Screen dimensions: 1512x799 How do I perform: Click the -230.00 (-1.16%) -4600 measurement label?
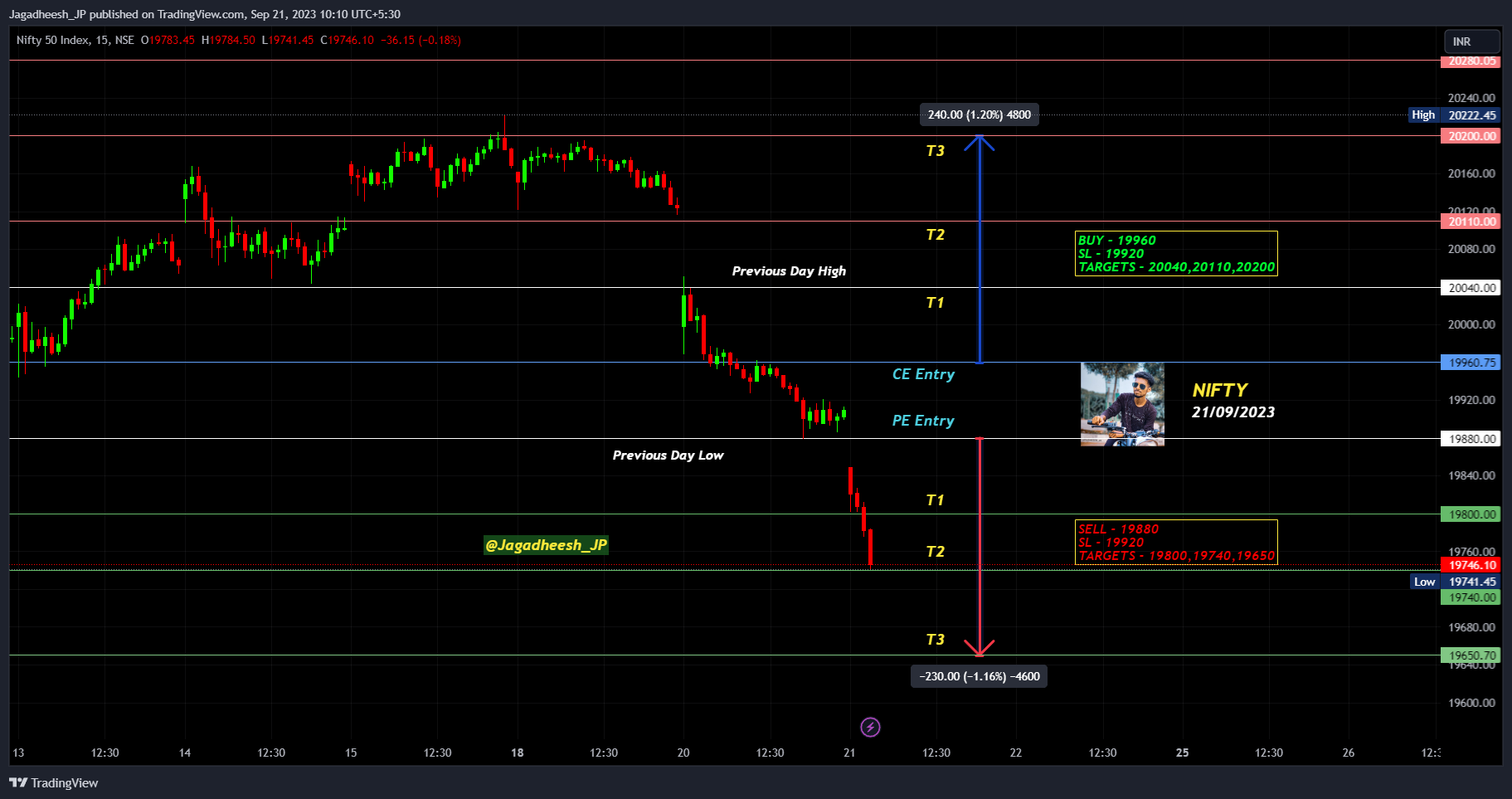tap(979, 676)
